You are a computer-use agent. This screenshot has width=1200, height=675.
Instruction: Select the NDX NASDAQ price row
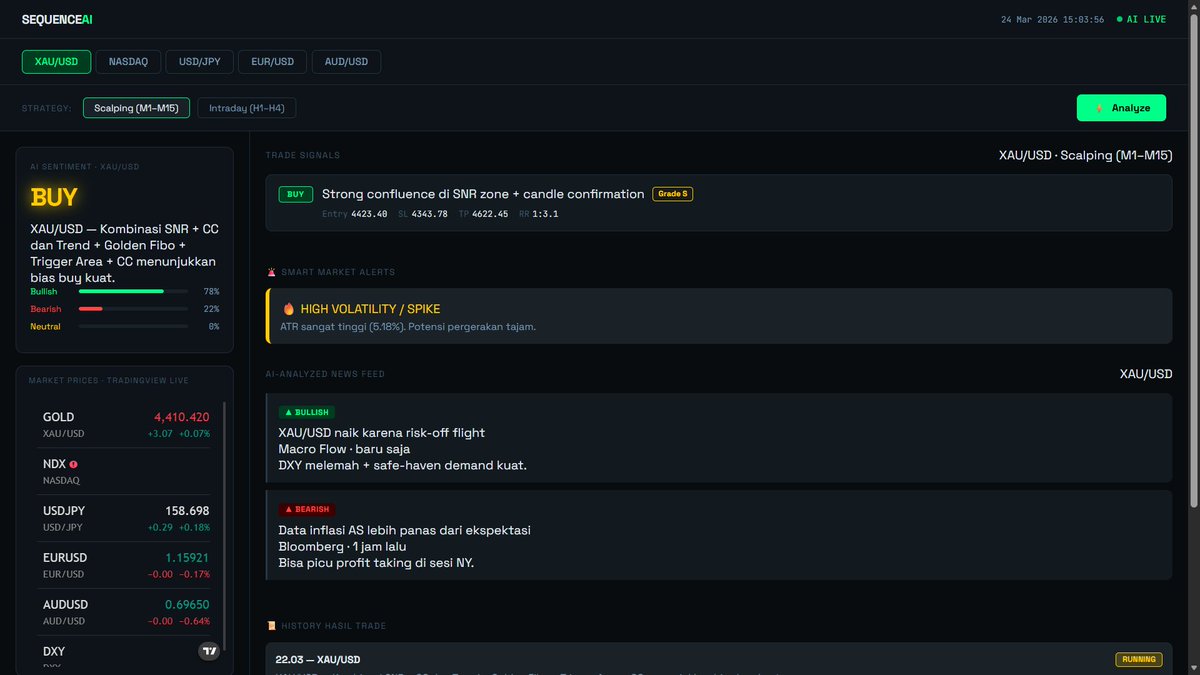tap(126, 472)
